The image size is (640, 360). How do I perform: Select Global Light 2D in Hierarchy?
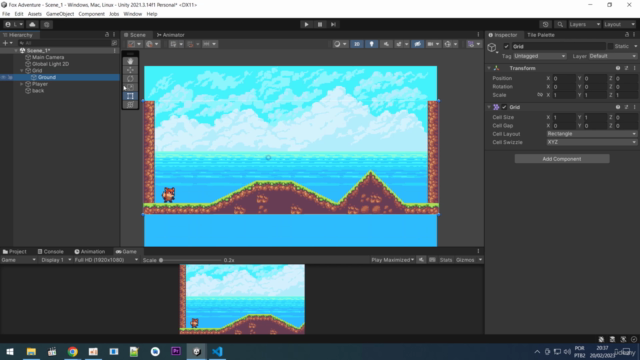tap(50, 64)
